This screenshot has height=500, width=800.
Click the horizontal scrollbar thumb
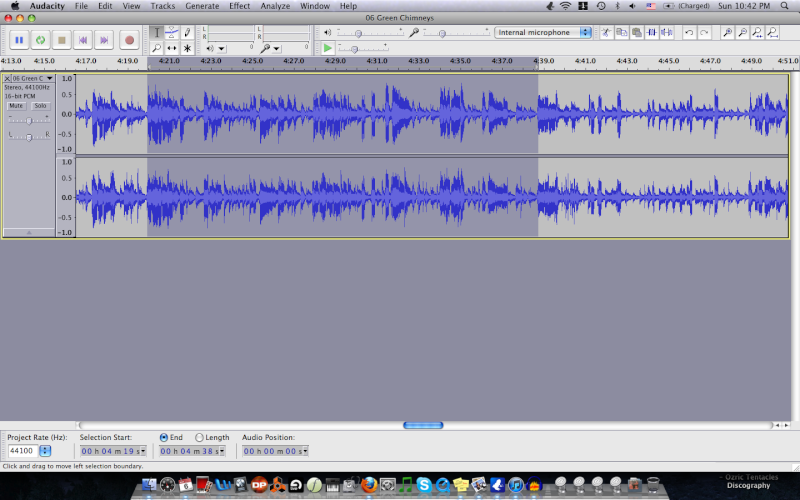coord(423,425)
